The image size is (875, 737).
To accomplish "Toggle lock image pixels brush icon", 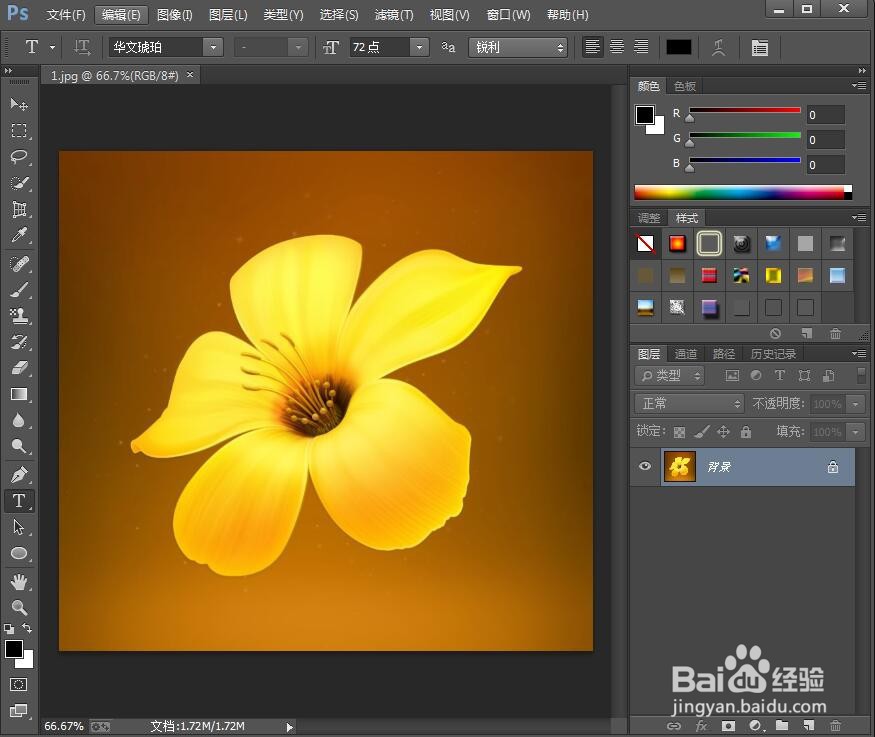I will 701,431.
